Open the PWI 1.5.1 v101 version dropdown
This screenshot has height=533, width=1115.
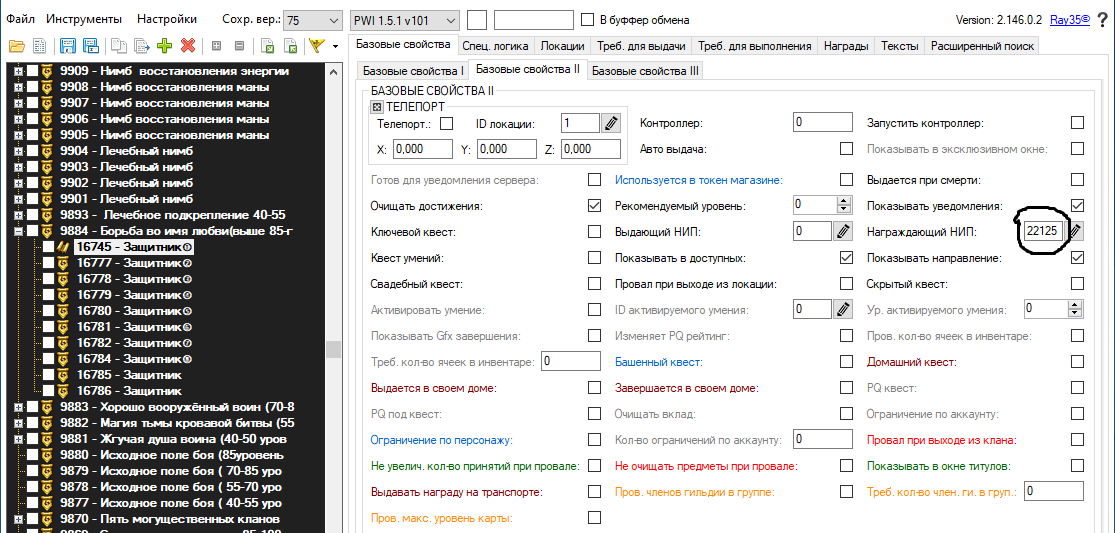[405, 21]
